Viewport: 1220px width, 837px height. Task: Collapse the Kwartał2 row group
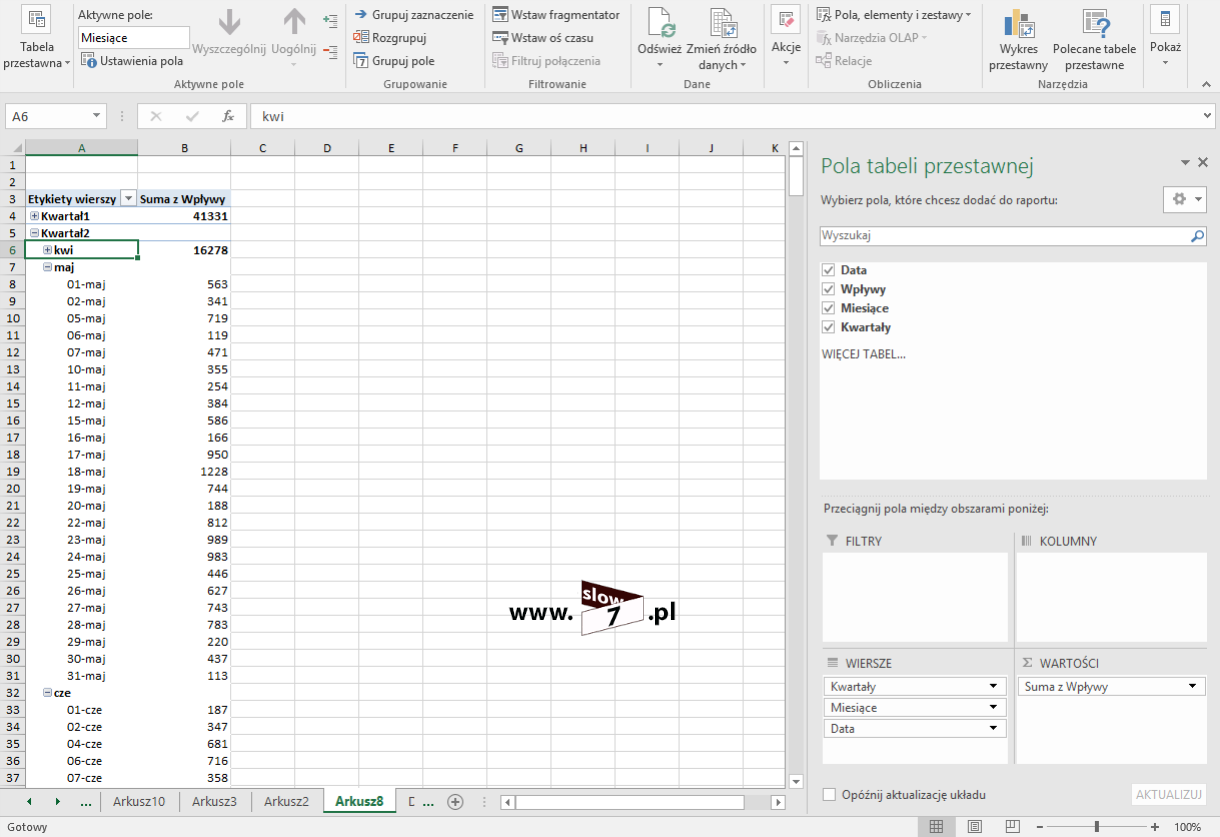(34, 233)
